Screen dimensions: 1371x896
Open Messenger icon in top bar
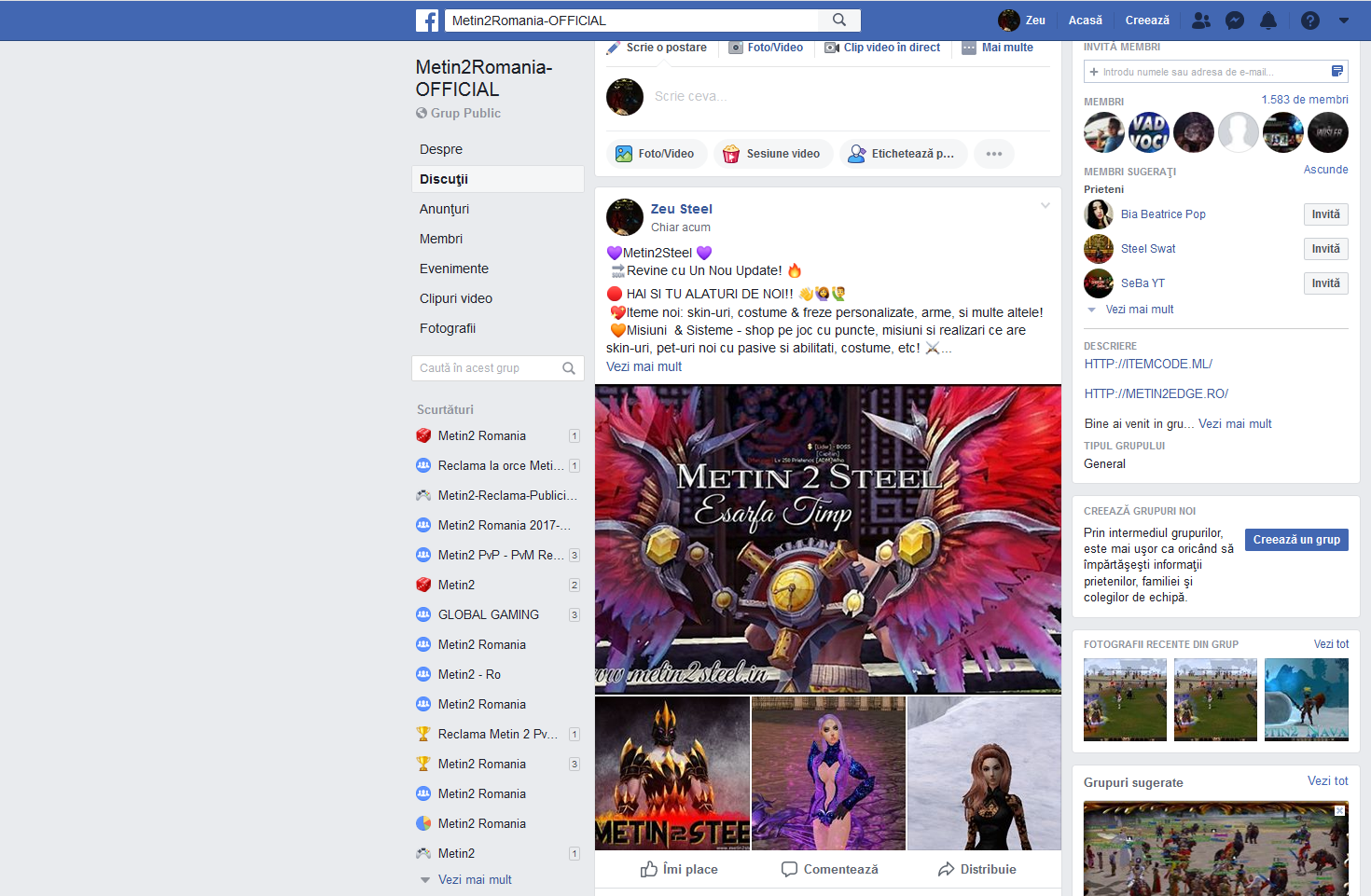(x=1235, y=21)
